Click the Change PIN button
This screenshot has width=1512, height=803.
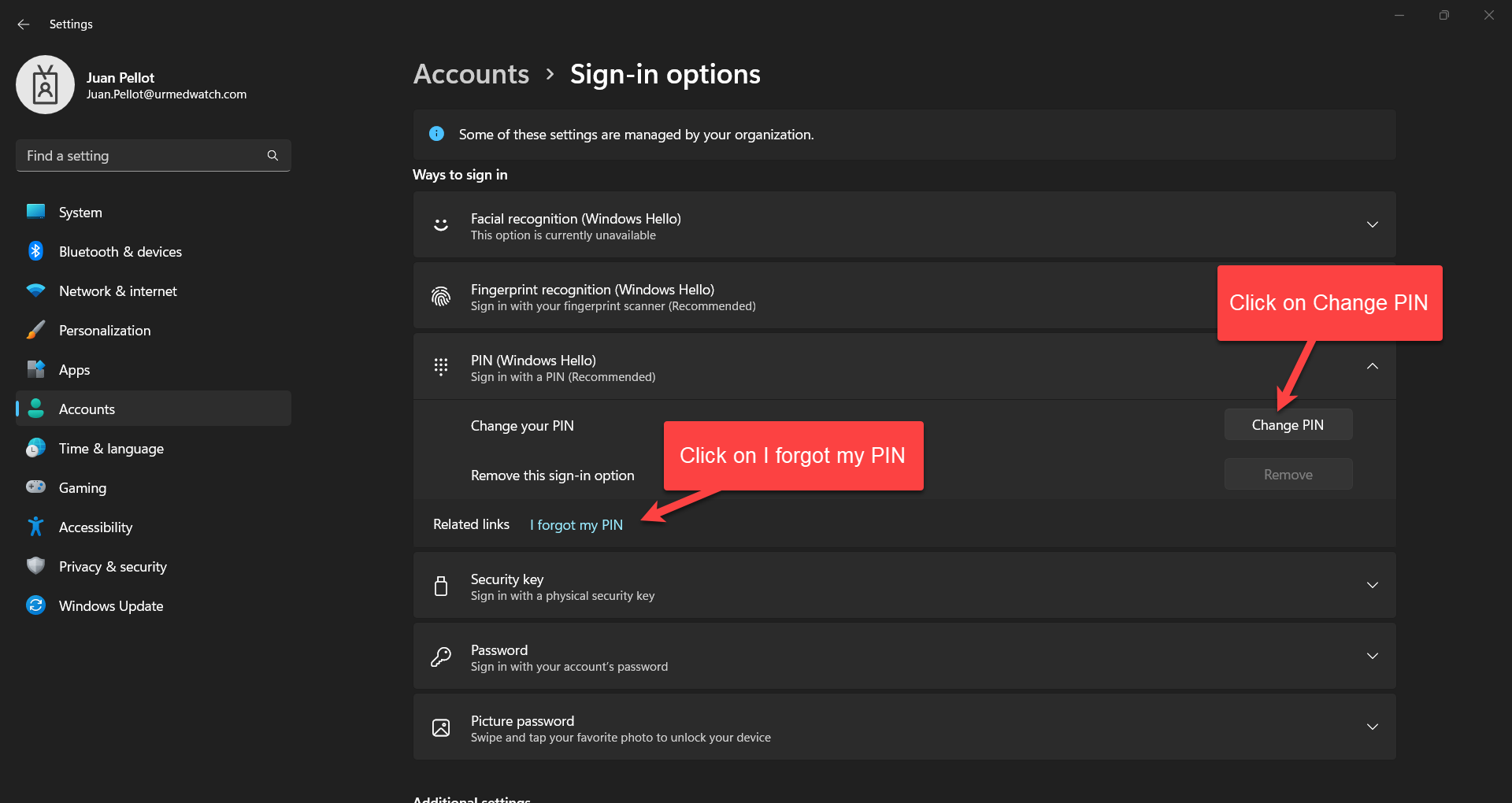1288,425
